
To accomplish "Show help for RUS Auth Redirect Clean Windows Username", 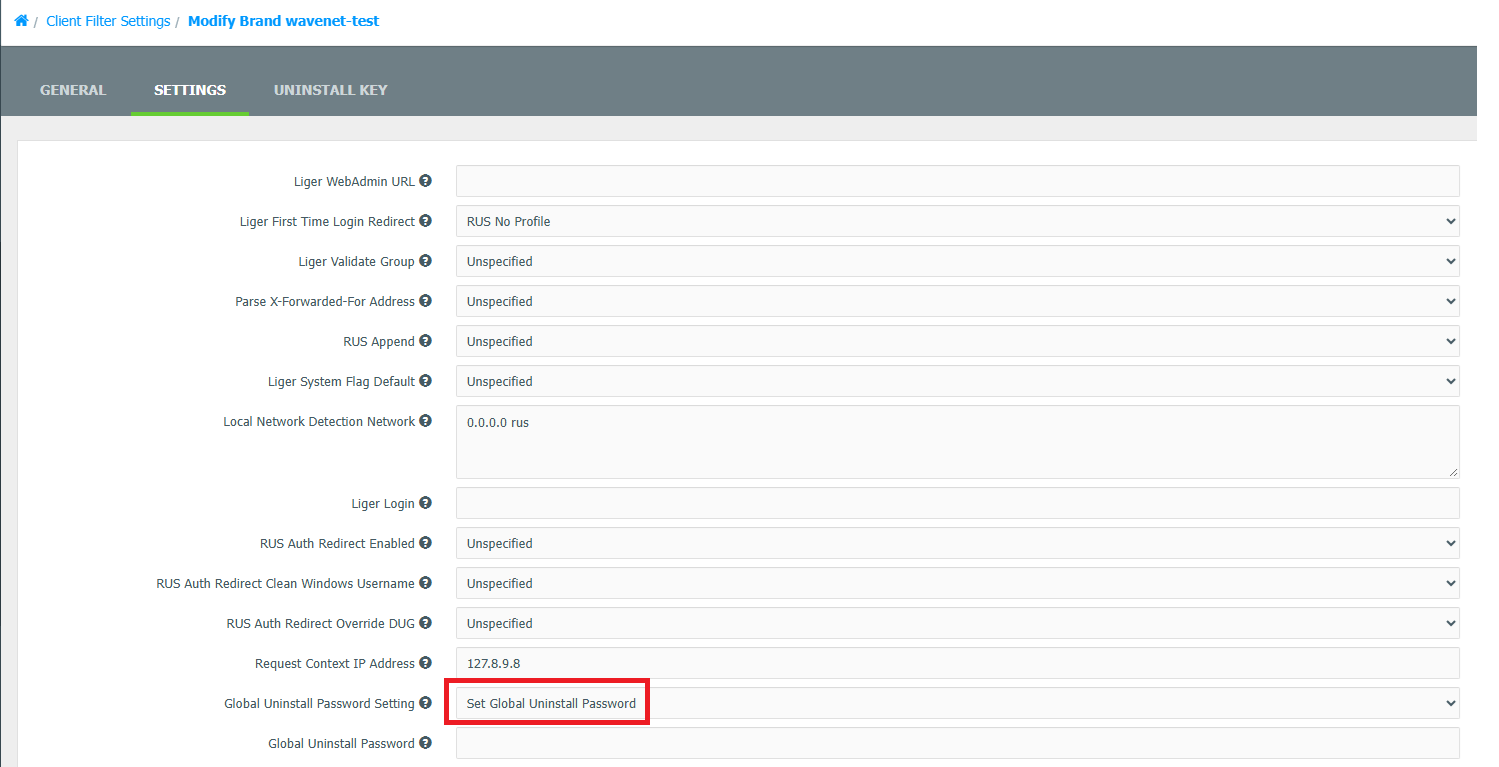I will click(425, 583).
